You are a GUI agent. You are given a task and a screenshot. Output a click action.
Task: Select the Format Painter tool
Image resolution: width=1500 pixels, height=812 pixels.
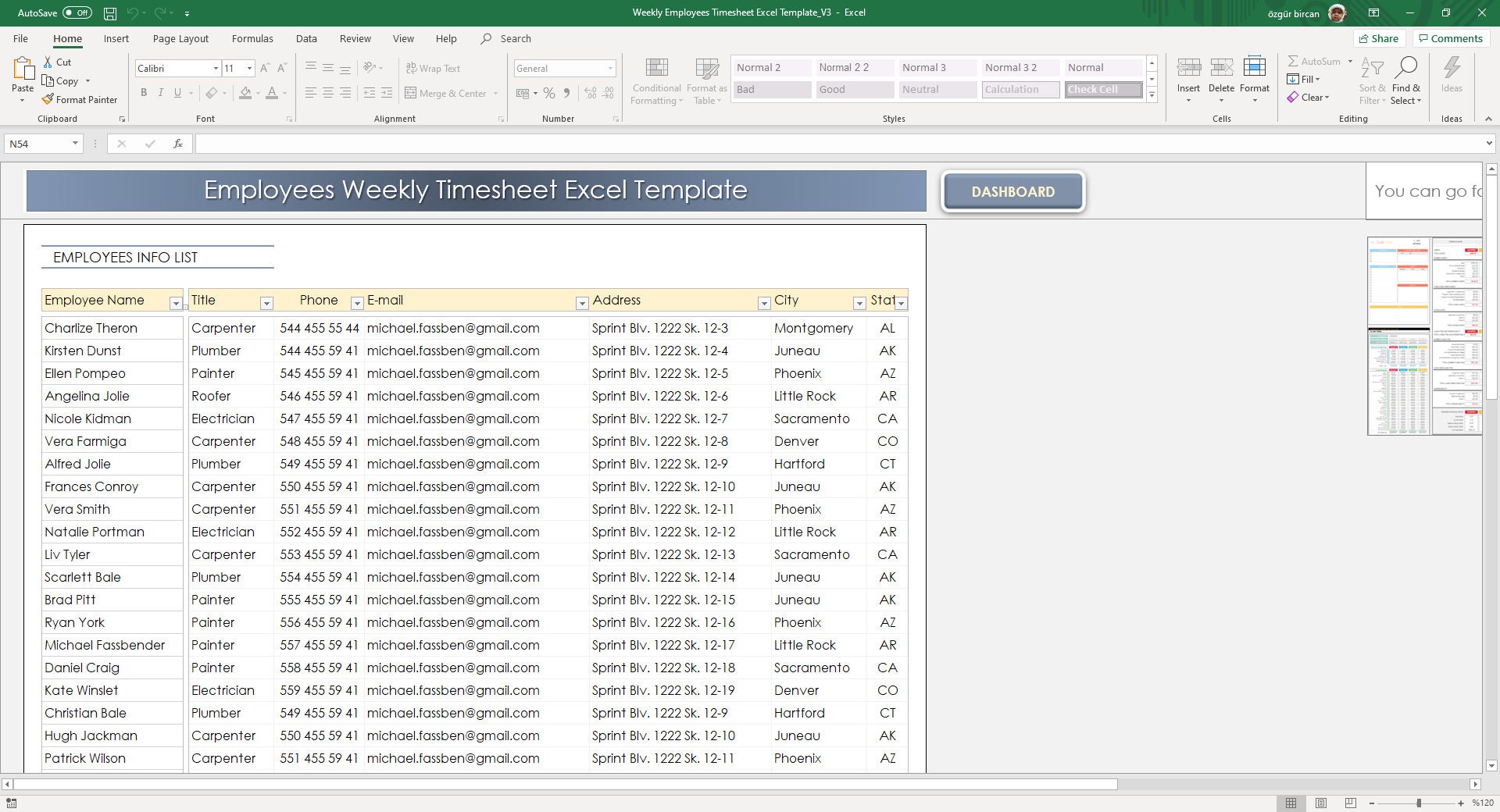click(x=80, y=99)
